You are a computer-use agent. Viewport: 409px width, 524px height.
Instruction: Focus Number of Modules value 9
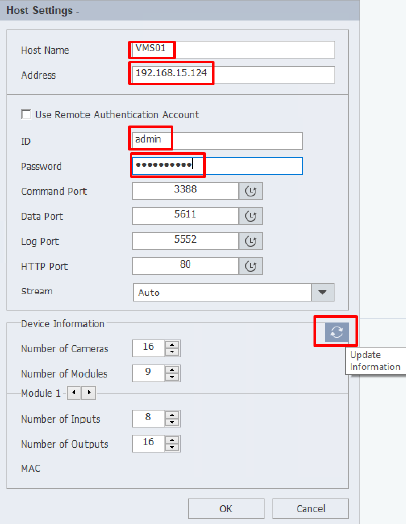click(148, 373)
